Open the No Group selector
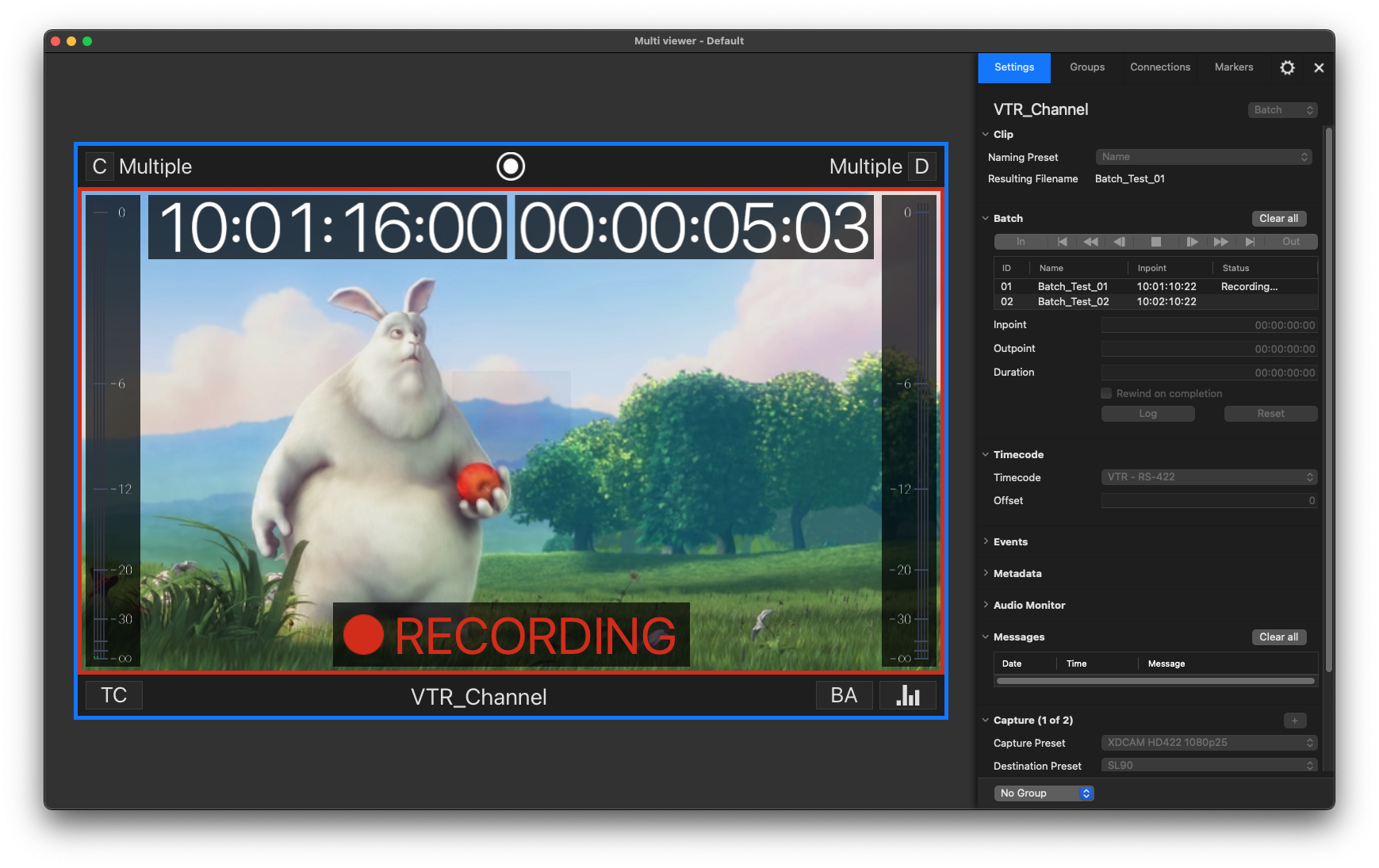Viewport: 1379px width, 868px height. coord(1044,793)
